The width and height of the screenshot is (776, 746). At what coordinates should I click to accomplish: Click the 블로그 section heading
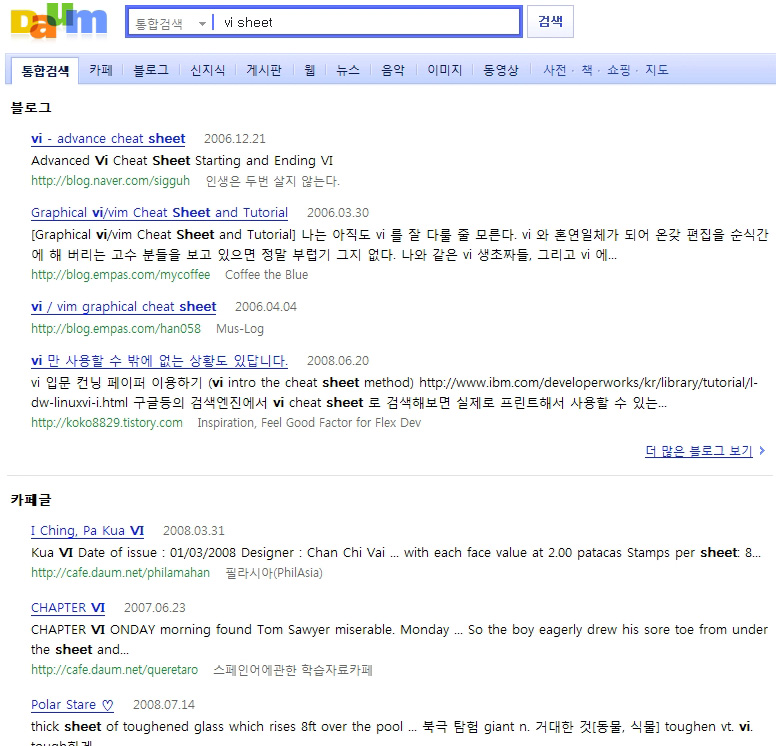pyautogui.click(x=31, y=107)
